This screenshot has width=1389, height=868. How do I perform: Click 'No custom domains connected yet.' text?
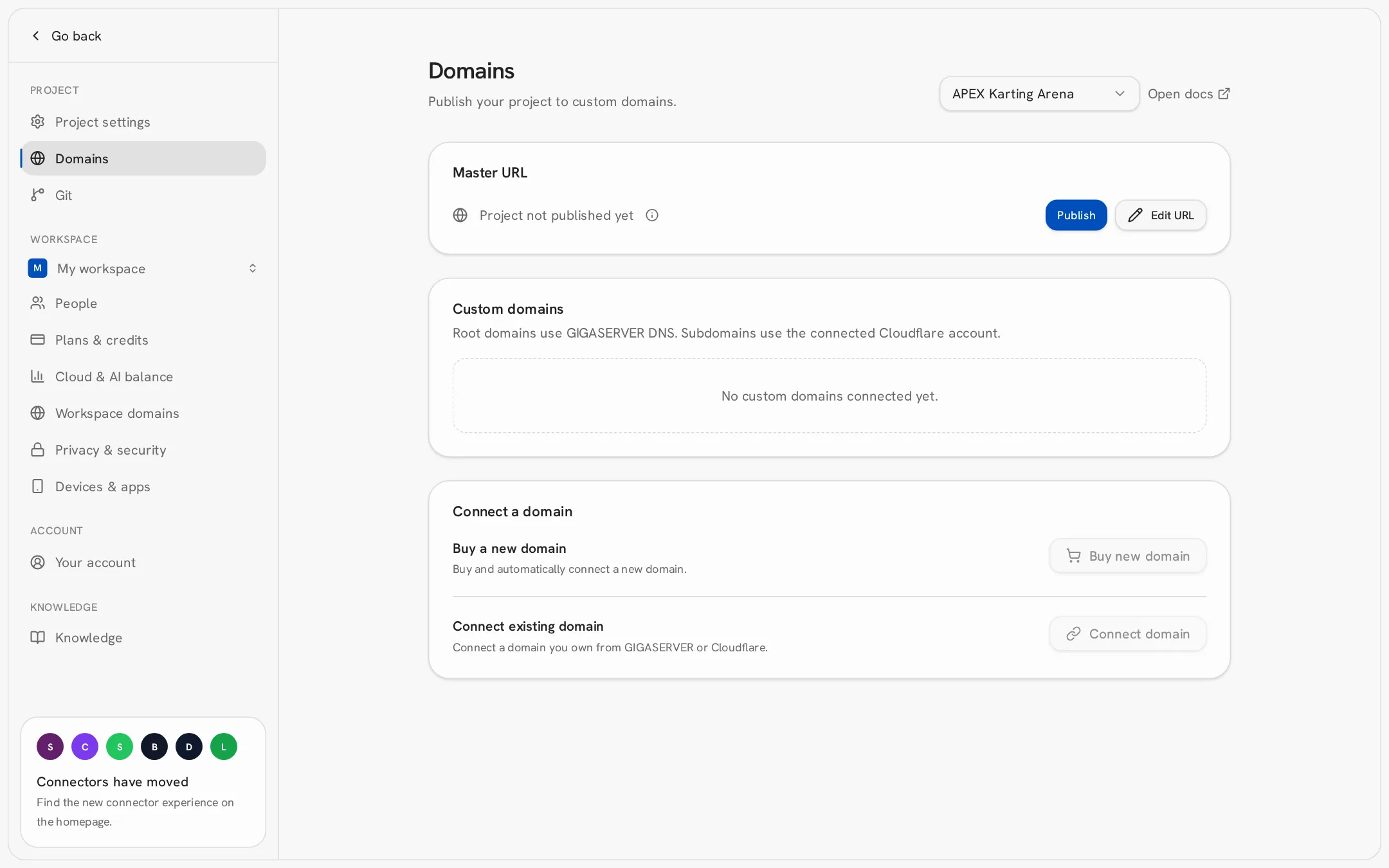click(830, 396)
